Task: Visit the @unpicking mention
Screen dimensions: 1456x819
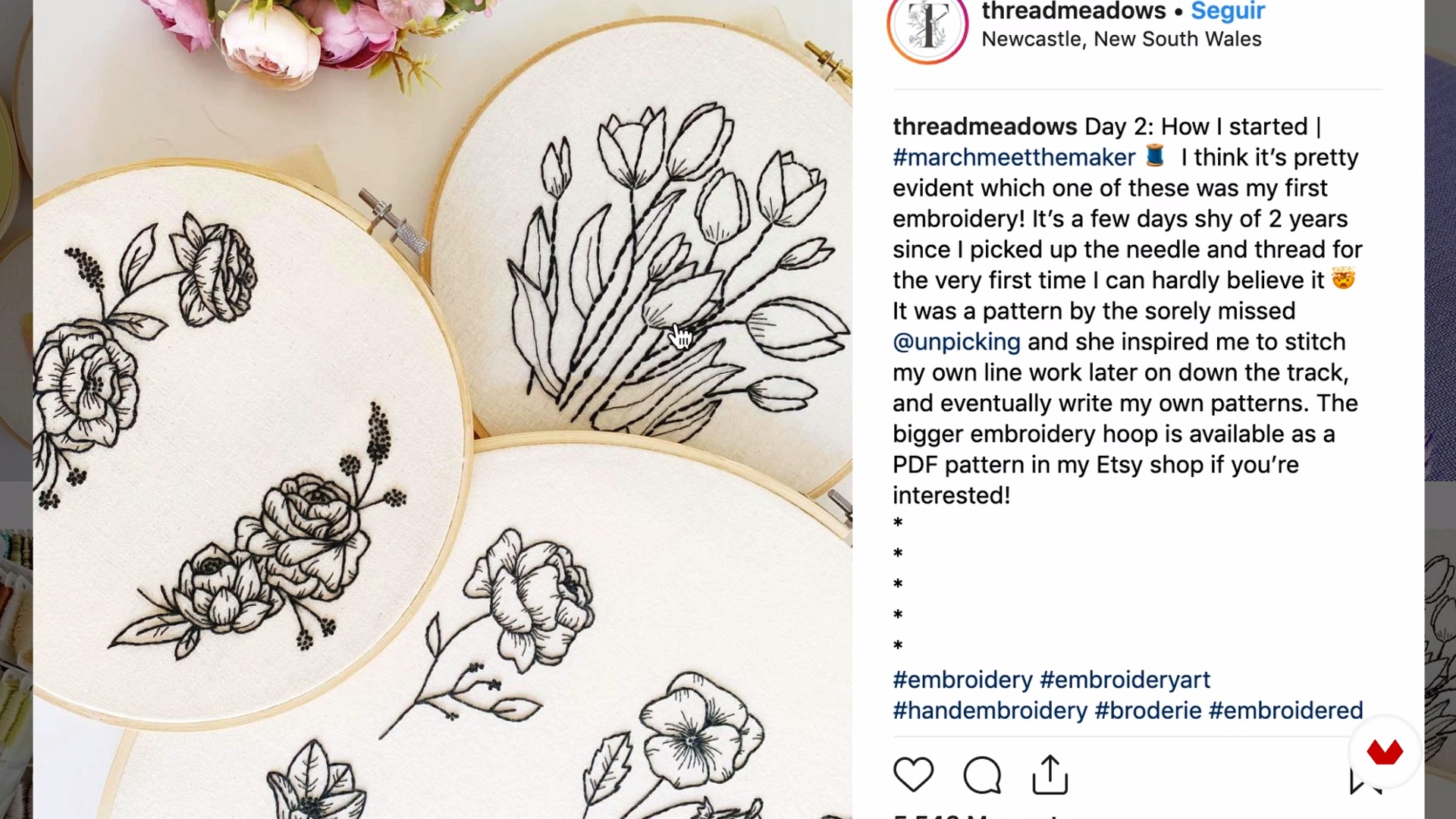Action: click(956, 342)
